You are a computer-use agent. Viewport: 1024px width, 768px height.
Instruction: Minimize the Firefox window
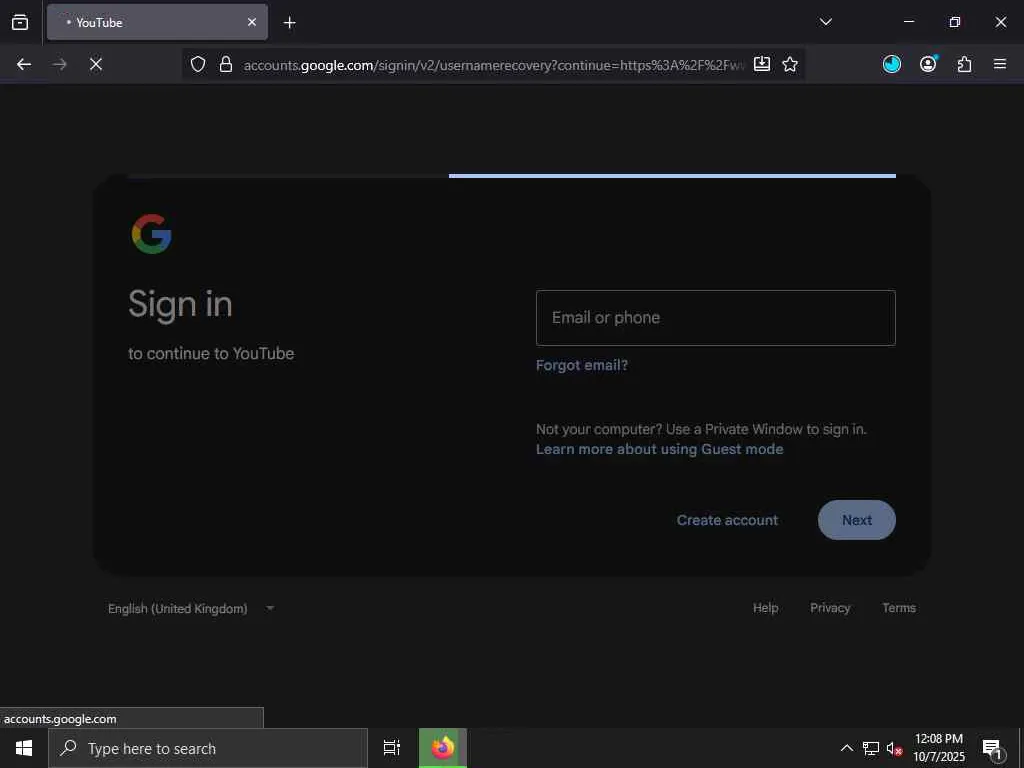[908, 22]
